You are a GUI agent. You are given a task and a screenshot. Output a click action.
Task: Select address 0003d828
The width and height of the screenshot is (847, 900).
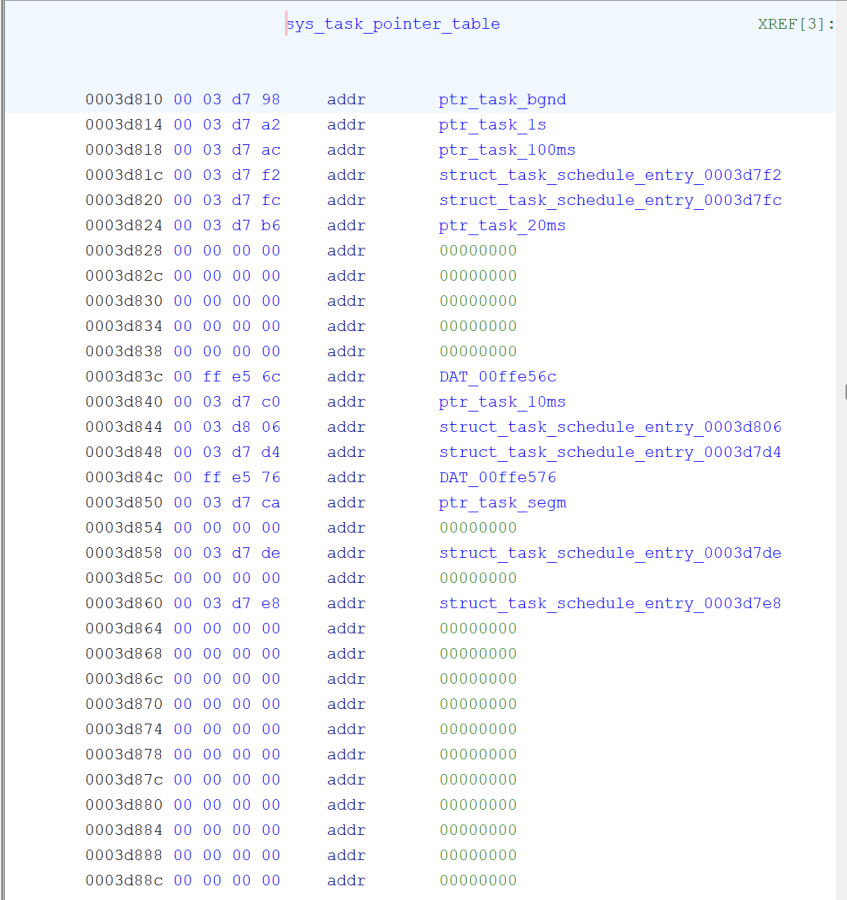tap(124, 251)
